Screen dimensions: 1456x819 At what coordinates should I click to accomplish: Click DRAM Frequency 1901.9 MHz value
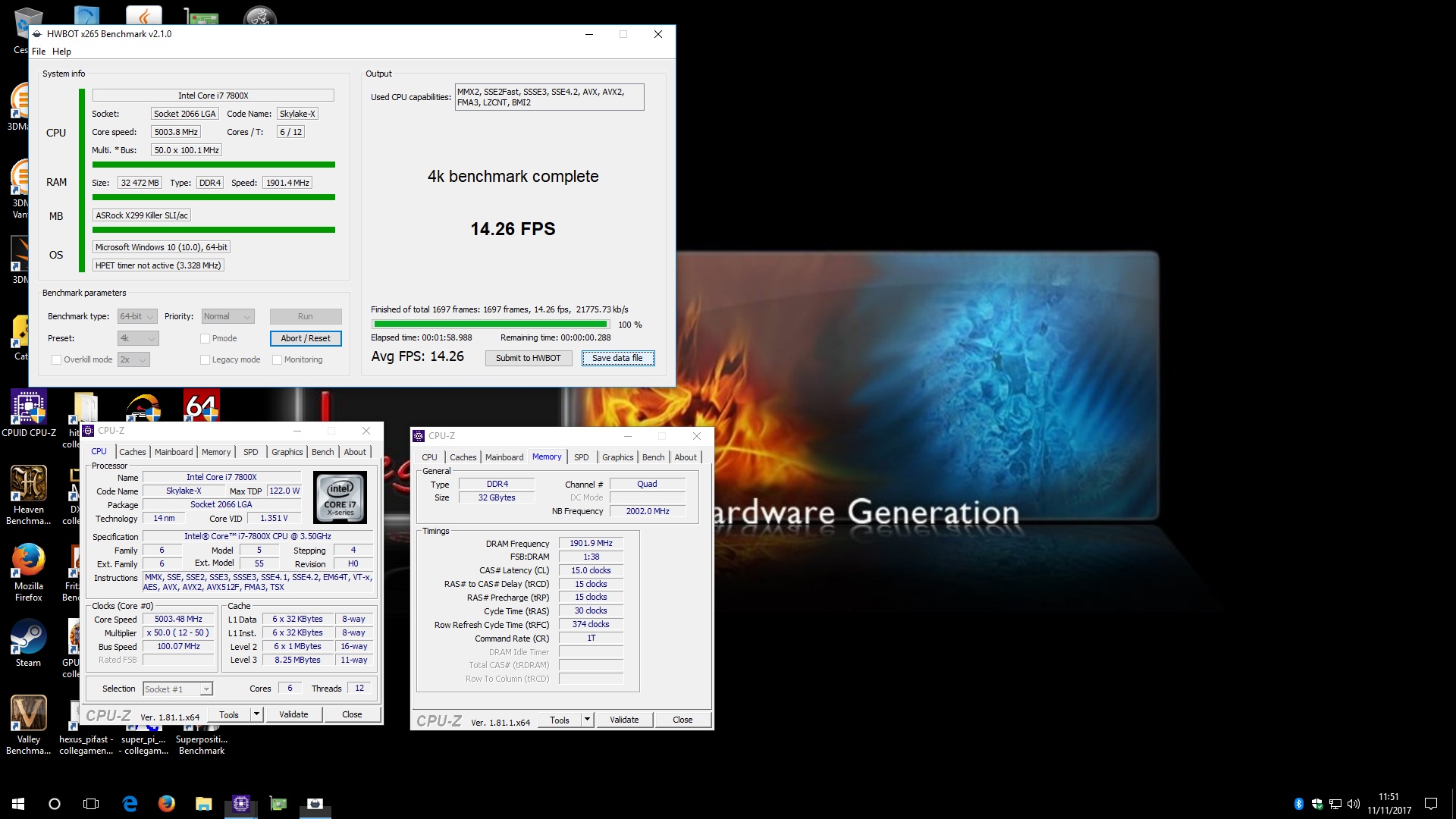591,543
